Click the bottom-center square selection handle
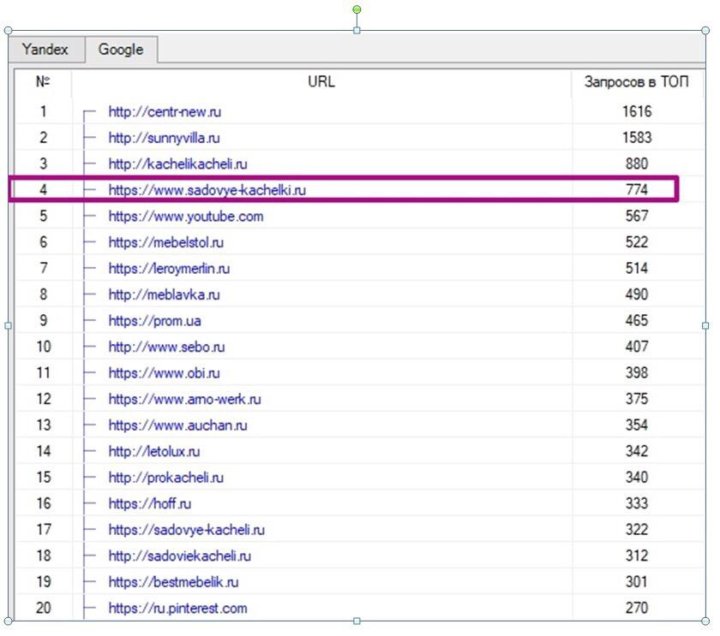The image size is (720, 636). point(357,621)
